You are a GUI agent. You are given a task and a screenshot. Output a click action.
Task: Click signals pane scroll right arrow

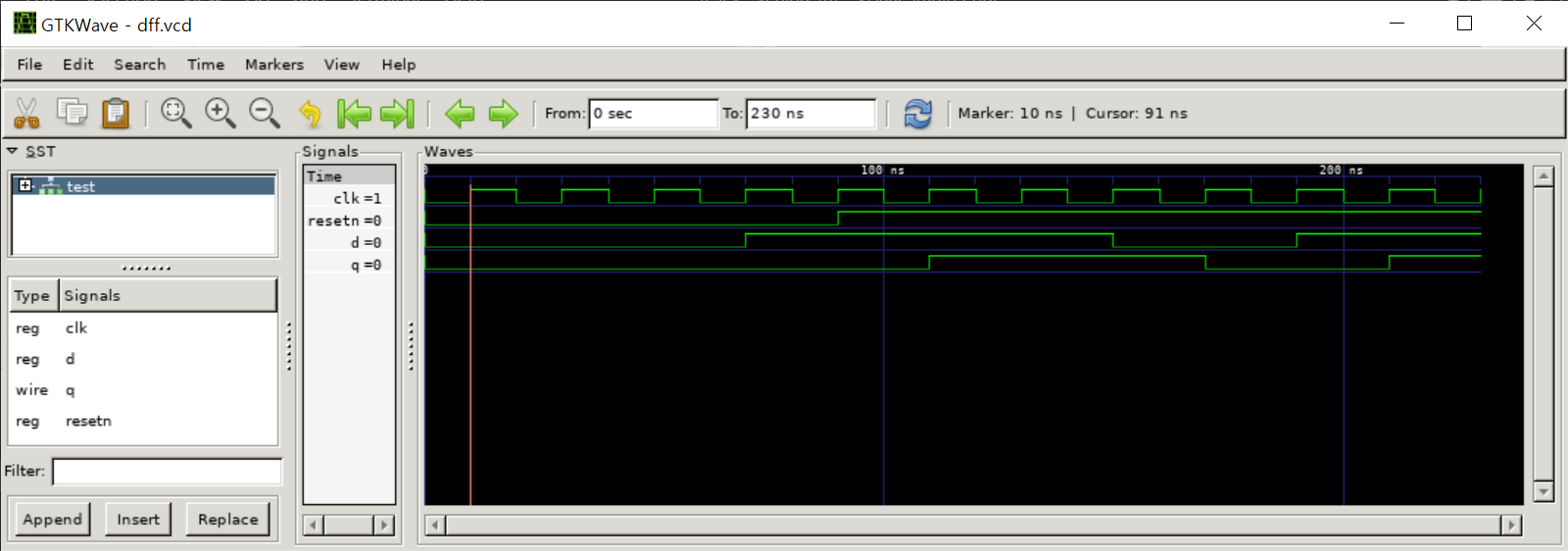tap(385, 526)
